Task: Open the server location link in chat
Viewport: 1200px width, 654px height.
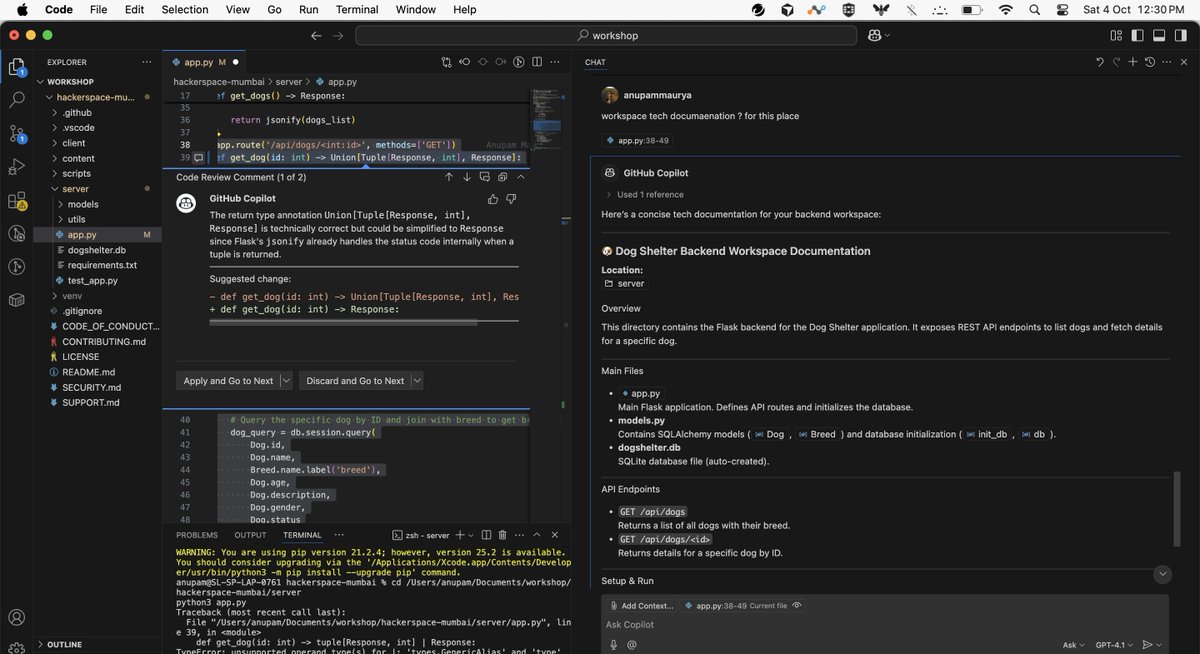Action: click(x=624, y=284)
